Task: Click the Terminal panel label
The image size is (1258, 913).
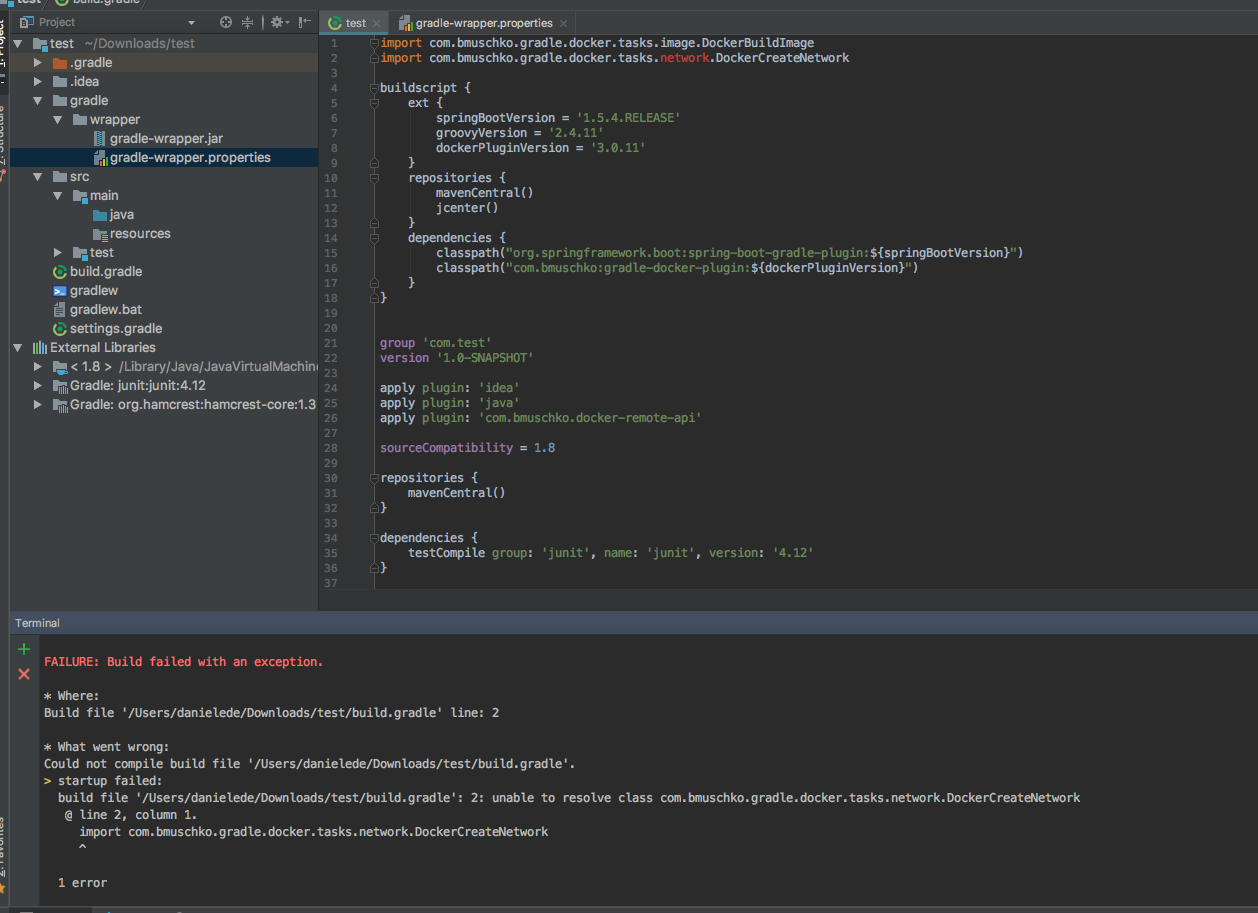Action: 37,622
